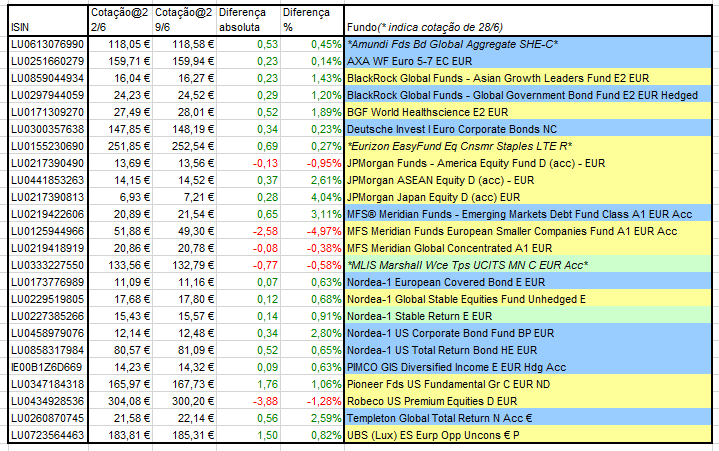Viewport: 719px width, 451px height.
Task: Select the Nordea-1 US Corporate Bond Fund cell
Action: pyautogui.click(x=528, y=333)
